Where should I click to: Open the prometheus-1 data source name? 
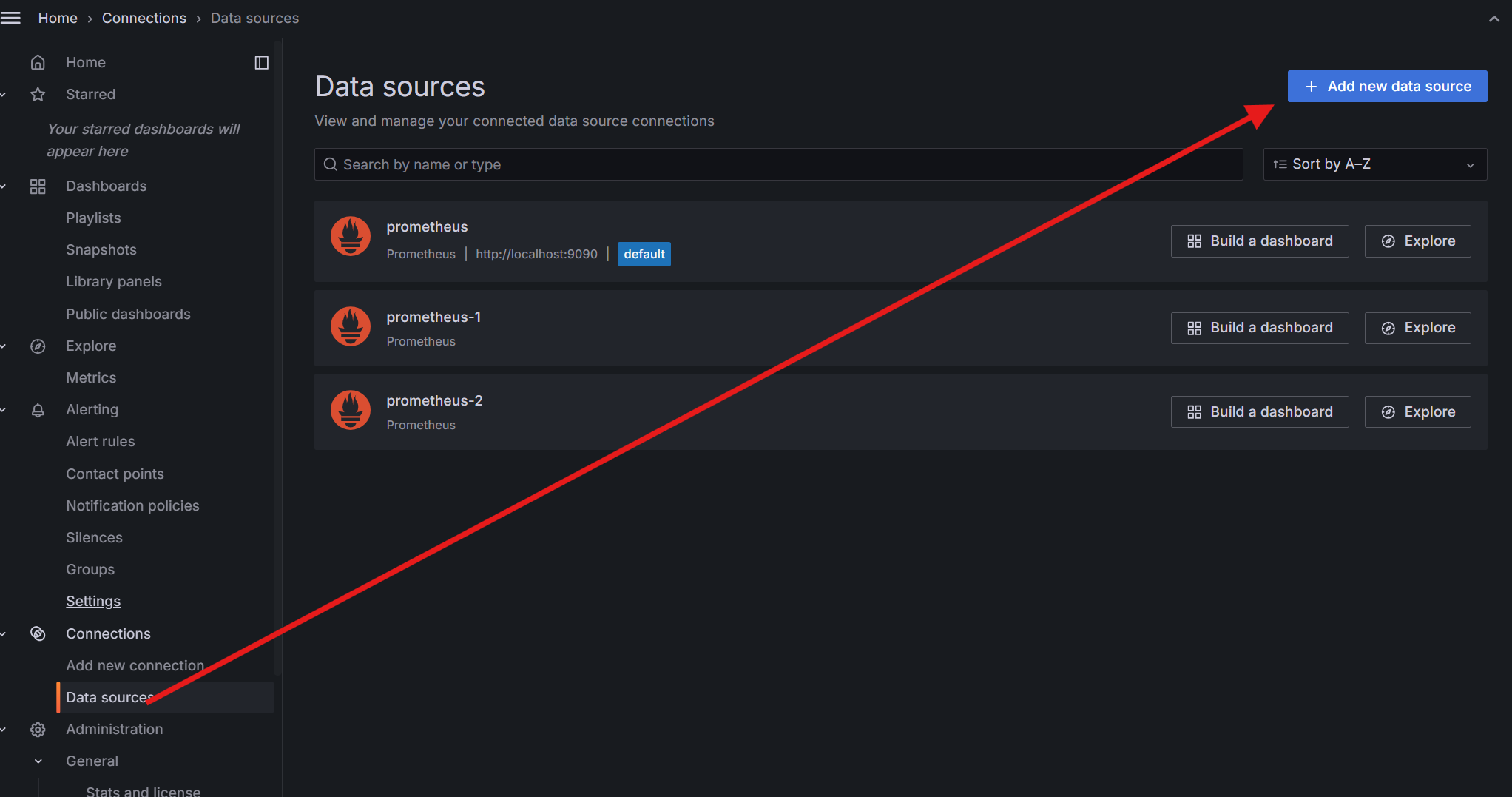(433, 317)
